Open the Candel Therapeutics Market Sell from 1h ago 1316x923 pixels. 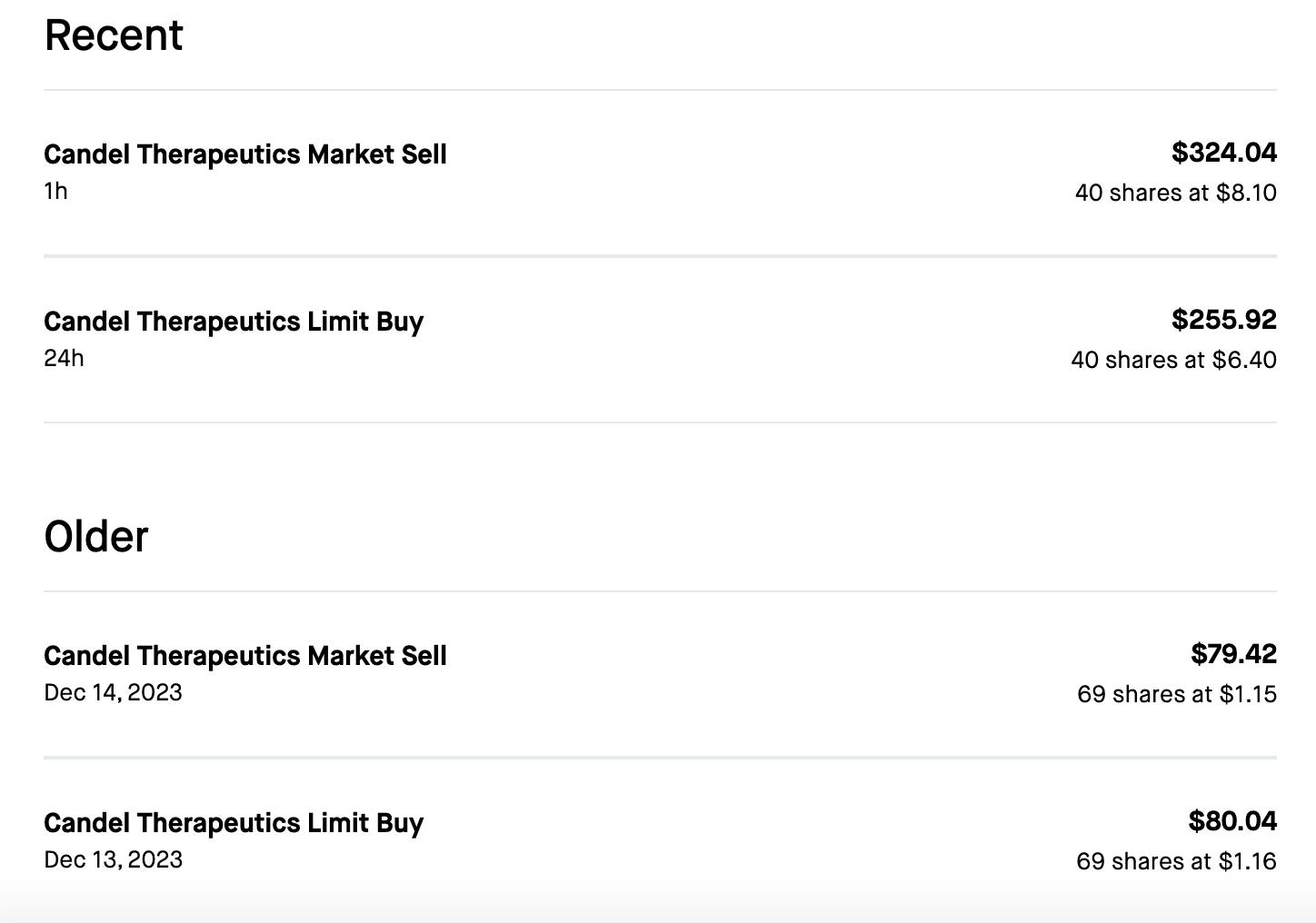click(245, 154)
